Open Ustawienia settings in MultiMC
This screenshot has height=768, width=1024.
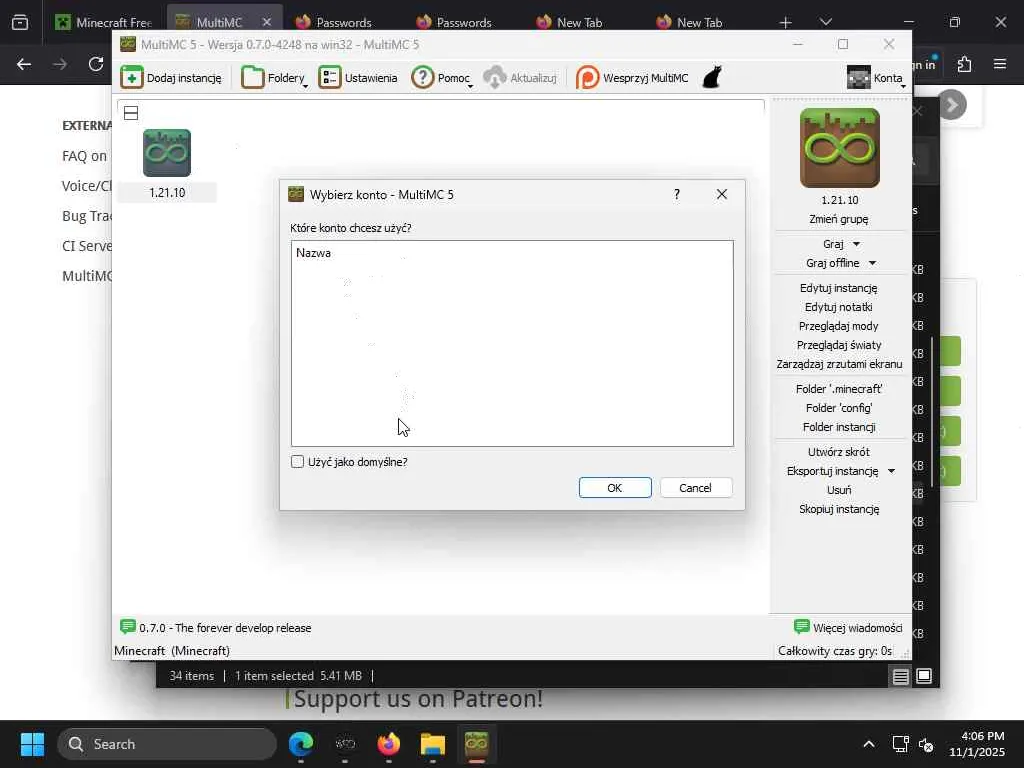pos(358,78)
